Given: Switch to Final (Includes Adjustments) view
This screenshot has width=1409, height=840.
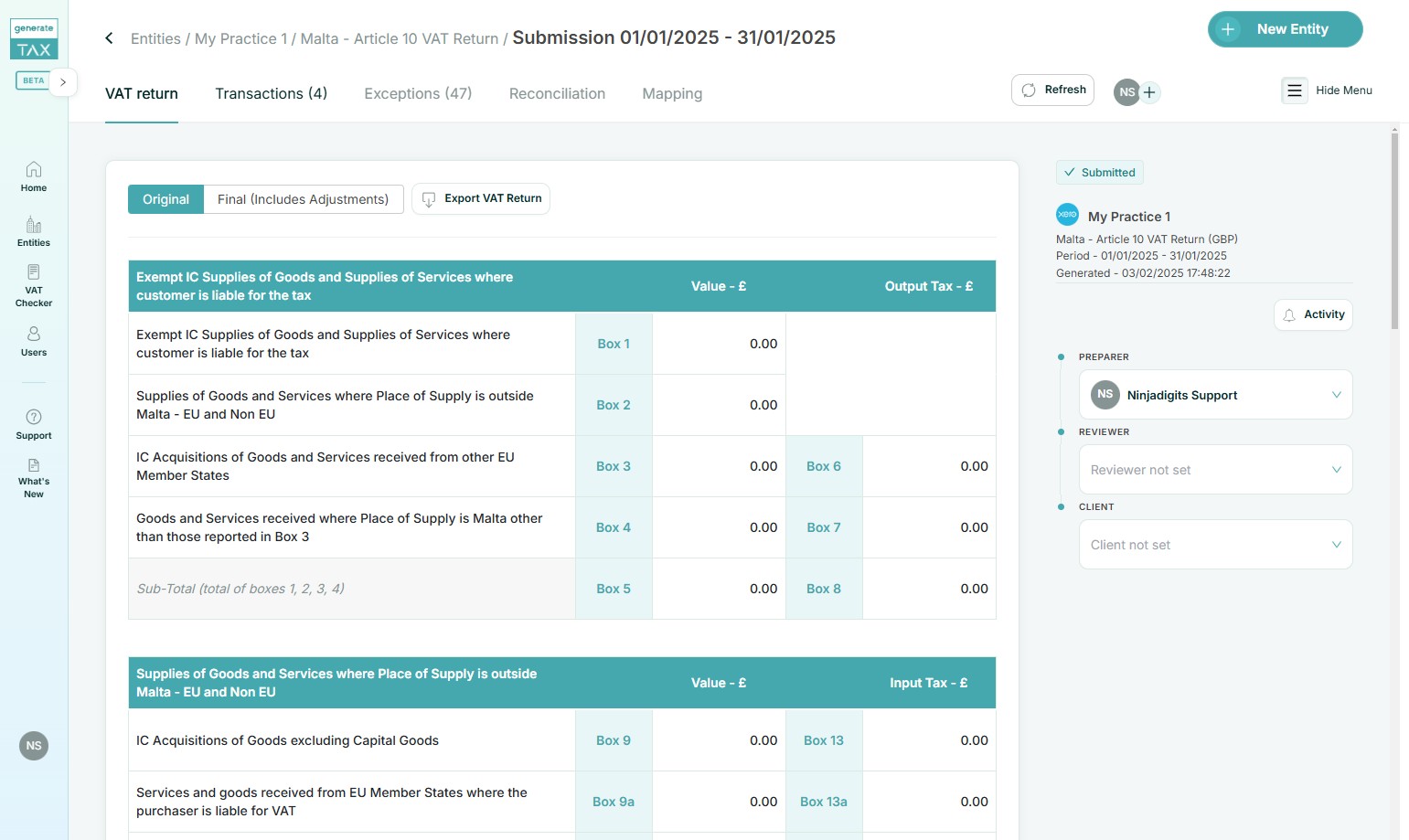Looking at the screenshot, I should click(303, 199).
